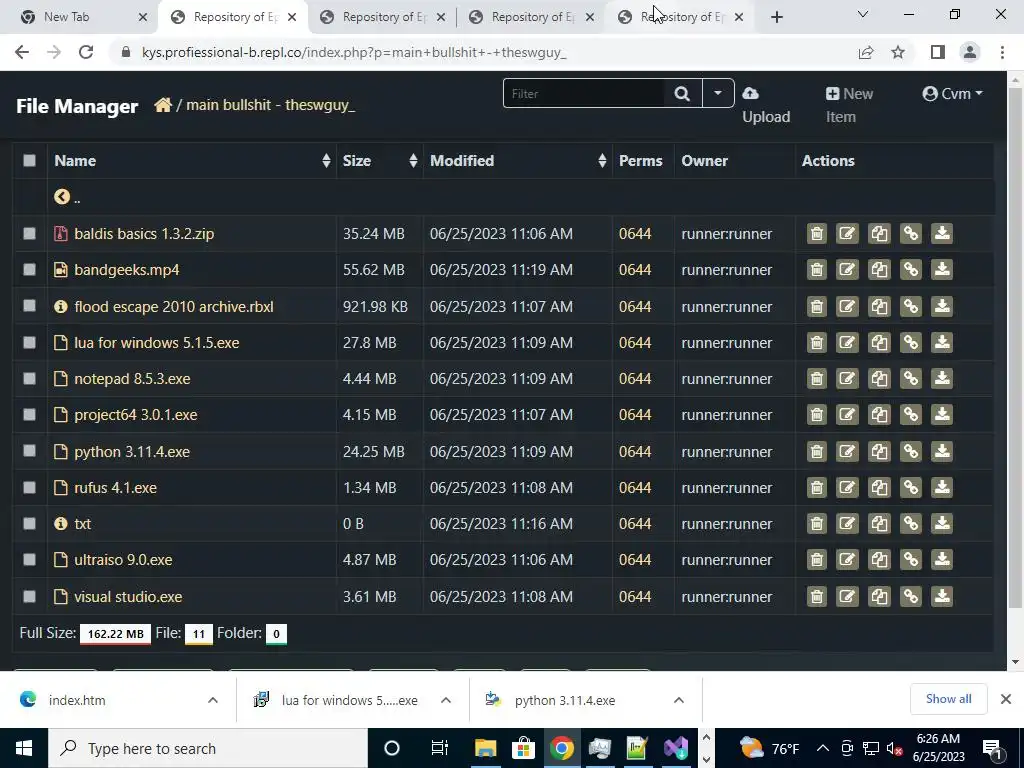Check the box for python 3.11.4.exe
This screenshot has height=768, width=1024.
pos(29,451)
